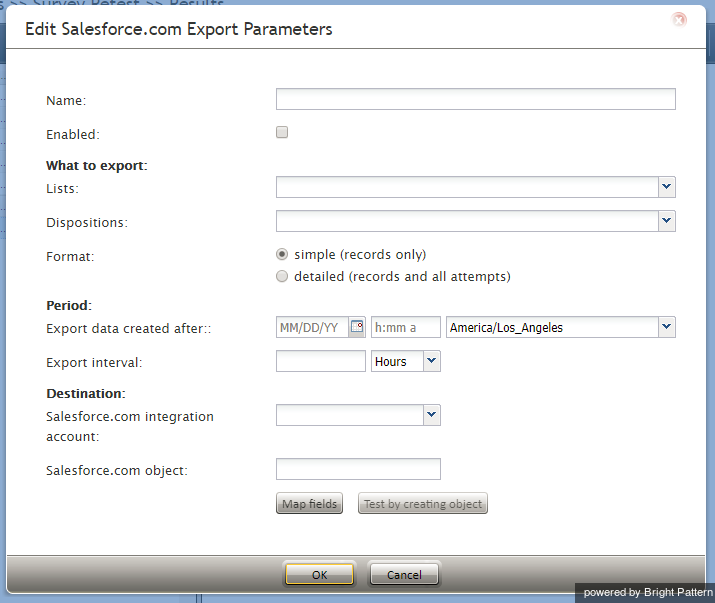Image resolution: width=715 pixels, height=603 pixels.
Task: Open the calendar date picker icon
Action: (x=357, y=327)
